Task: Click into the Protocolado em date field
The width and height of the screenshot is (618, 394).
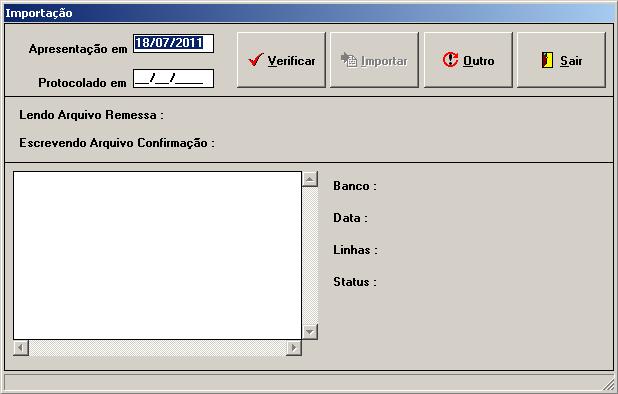Action: 173,78
